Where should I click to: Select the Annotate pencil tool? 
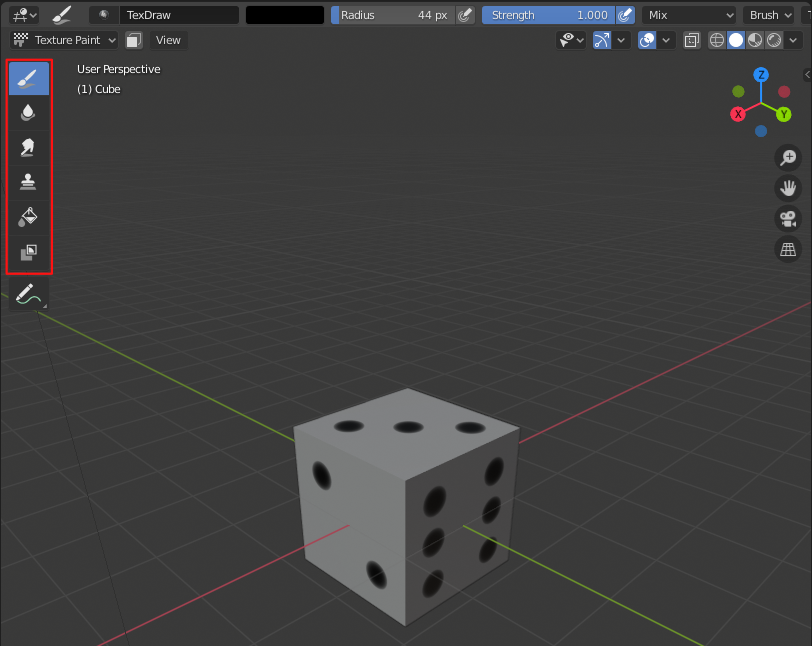pyautogui.click(x=29, y=294)
